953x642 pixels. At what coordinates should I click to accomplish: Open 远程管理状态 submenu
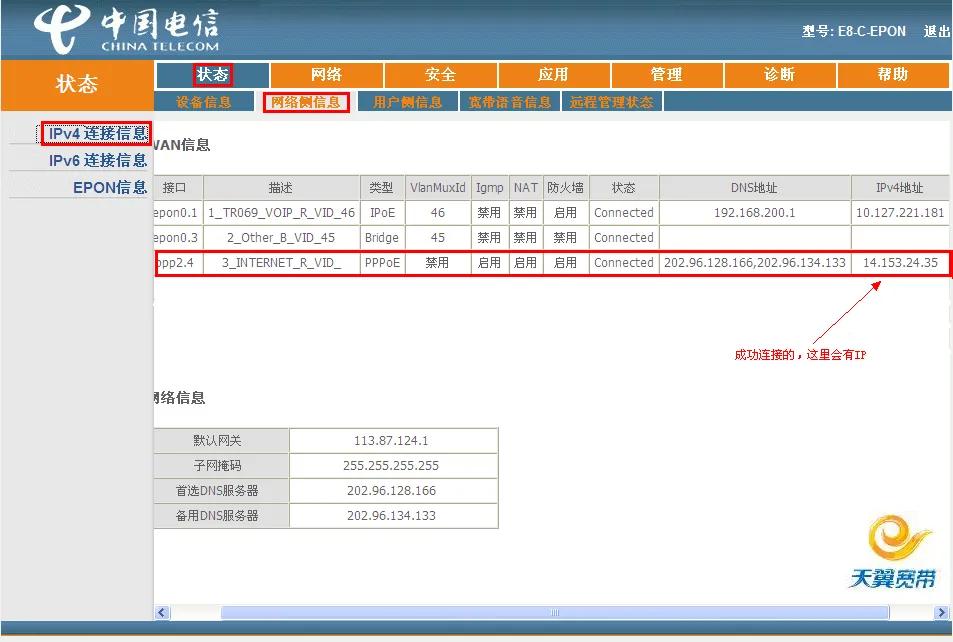click(611, 102)
